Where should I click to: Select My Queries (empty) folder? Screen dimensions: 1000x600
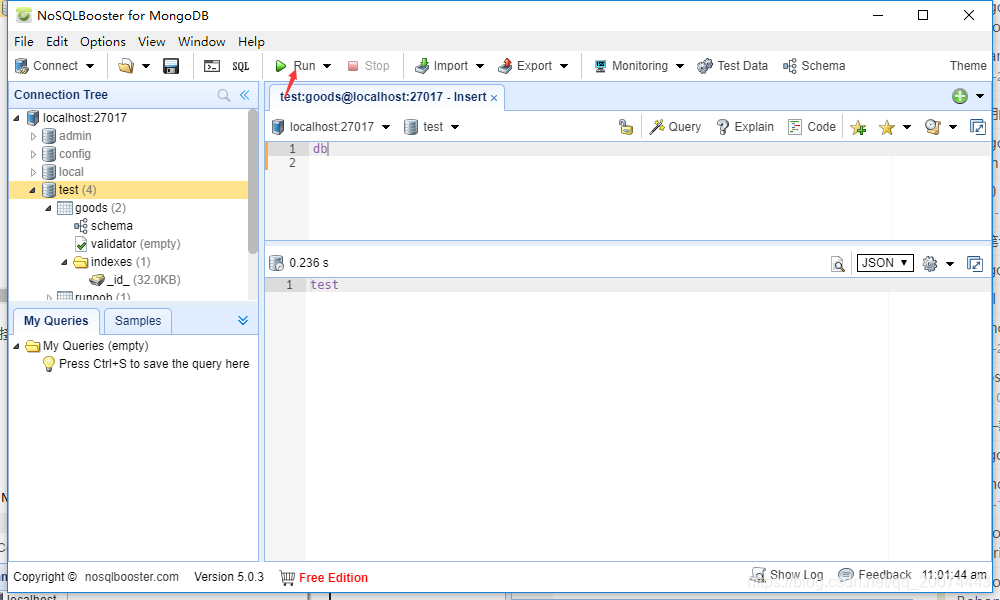(96, 346)
